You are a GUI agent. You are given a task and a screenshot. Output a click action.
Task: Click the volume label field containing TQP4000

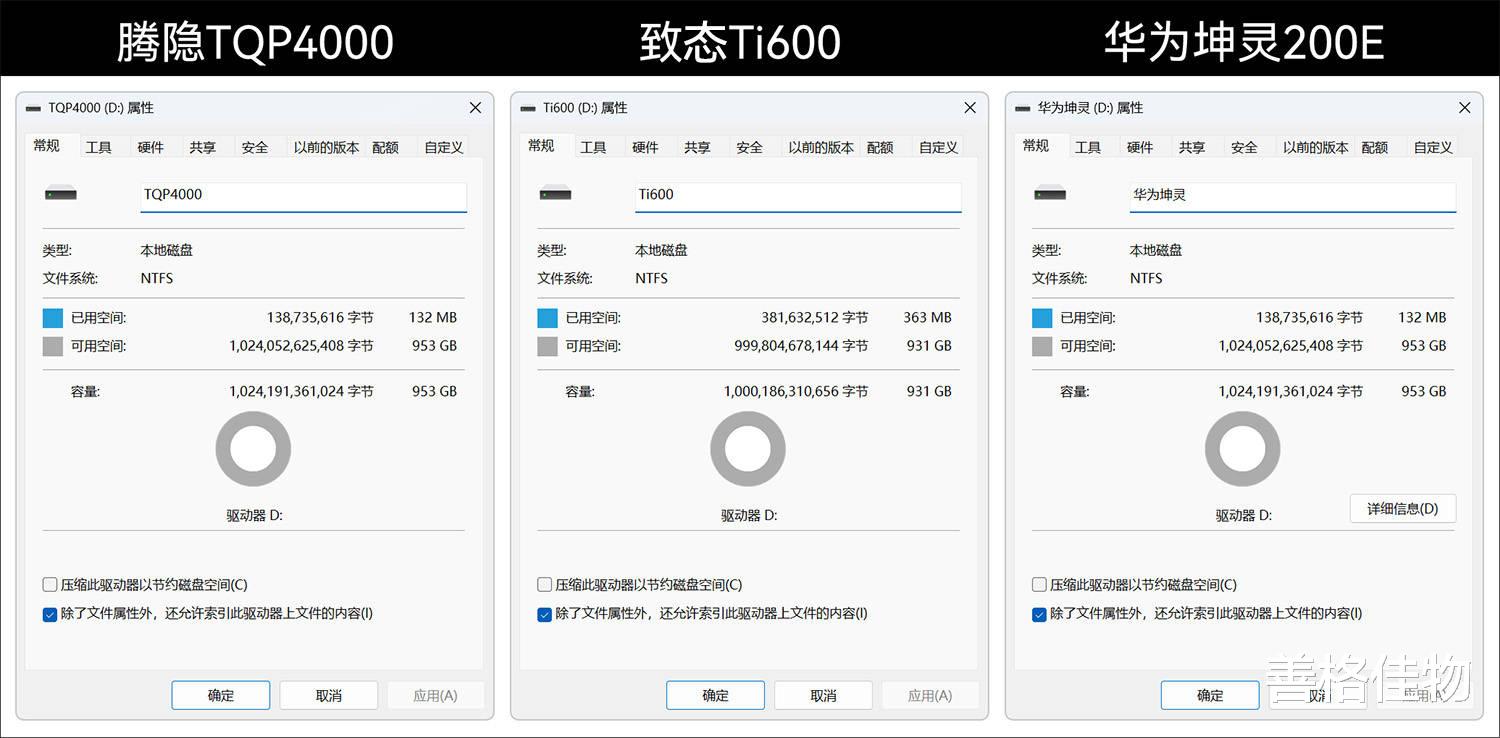point(303,196)
